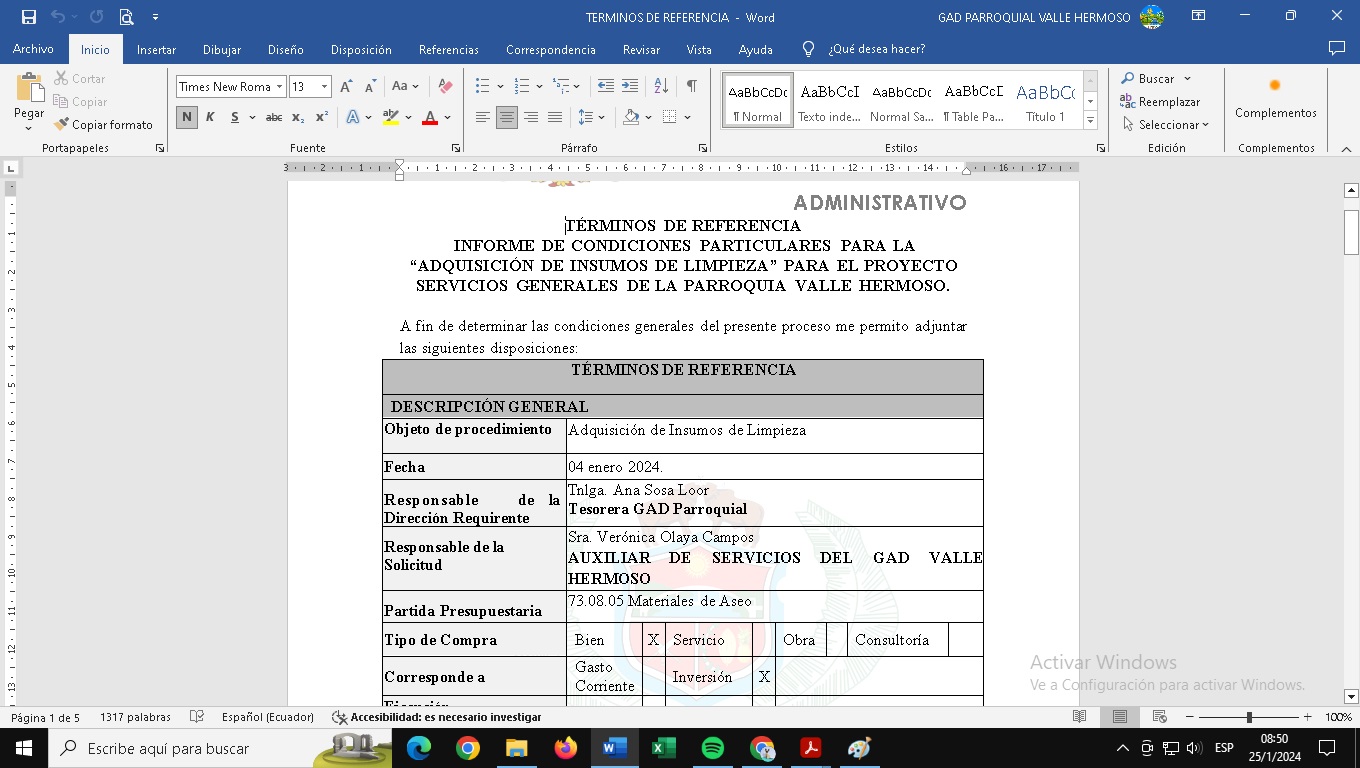This screenshot has width=1360, height=768.
Task: Click the clear formatting eraser icon
Action: coord(446,87)
